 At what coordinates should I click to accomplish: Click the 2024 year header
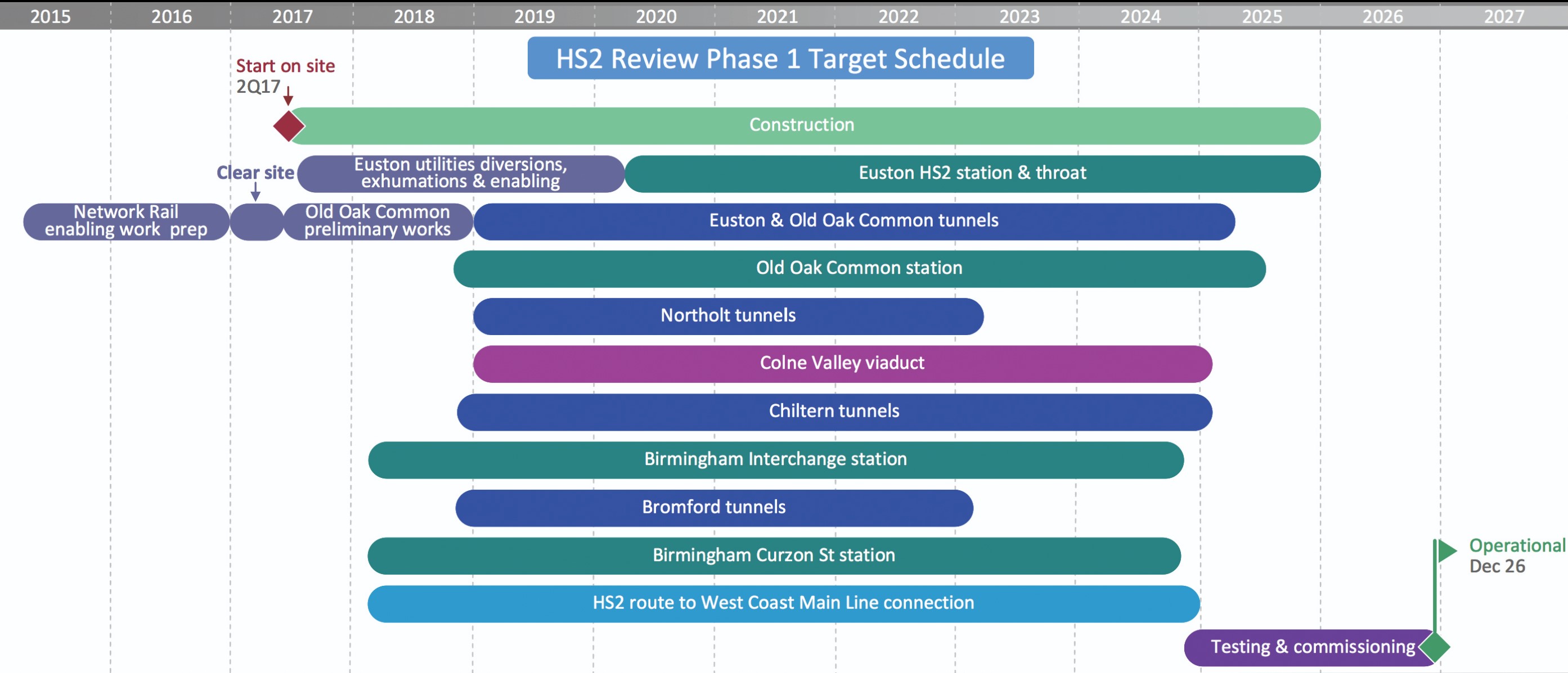1140,16
